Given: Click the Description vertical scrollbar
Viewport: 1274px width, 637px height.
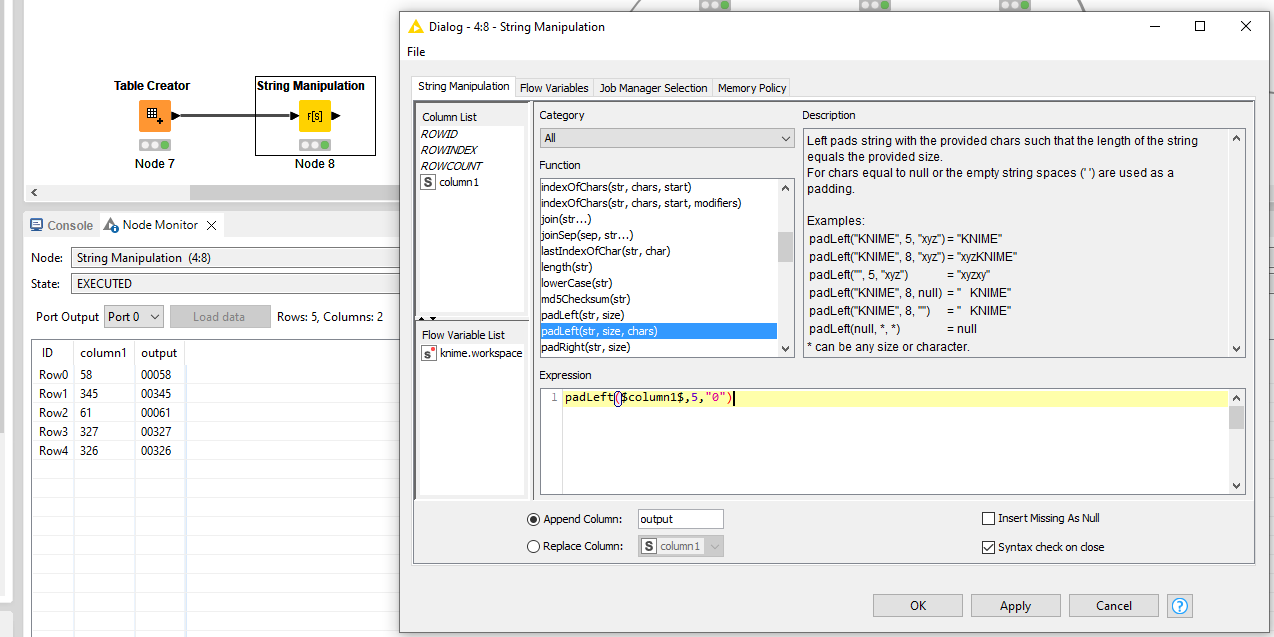Looking at the screenshot, I should click(1237, 243).
